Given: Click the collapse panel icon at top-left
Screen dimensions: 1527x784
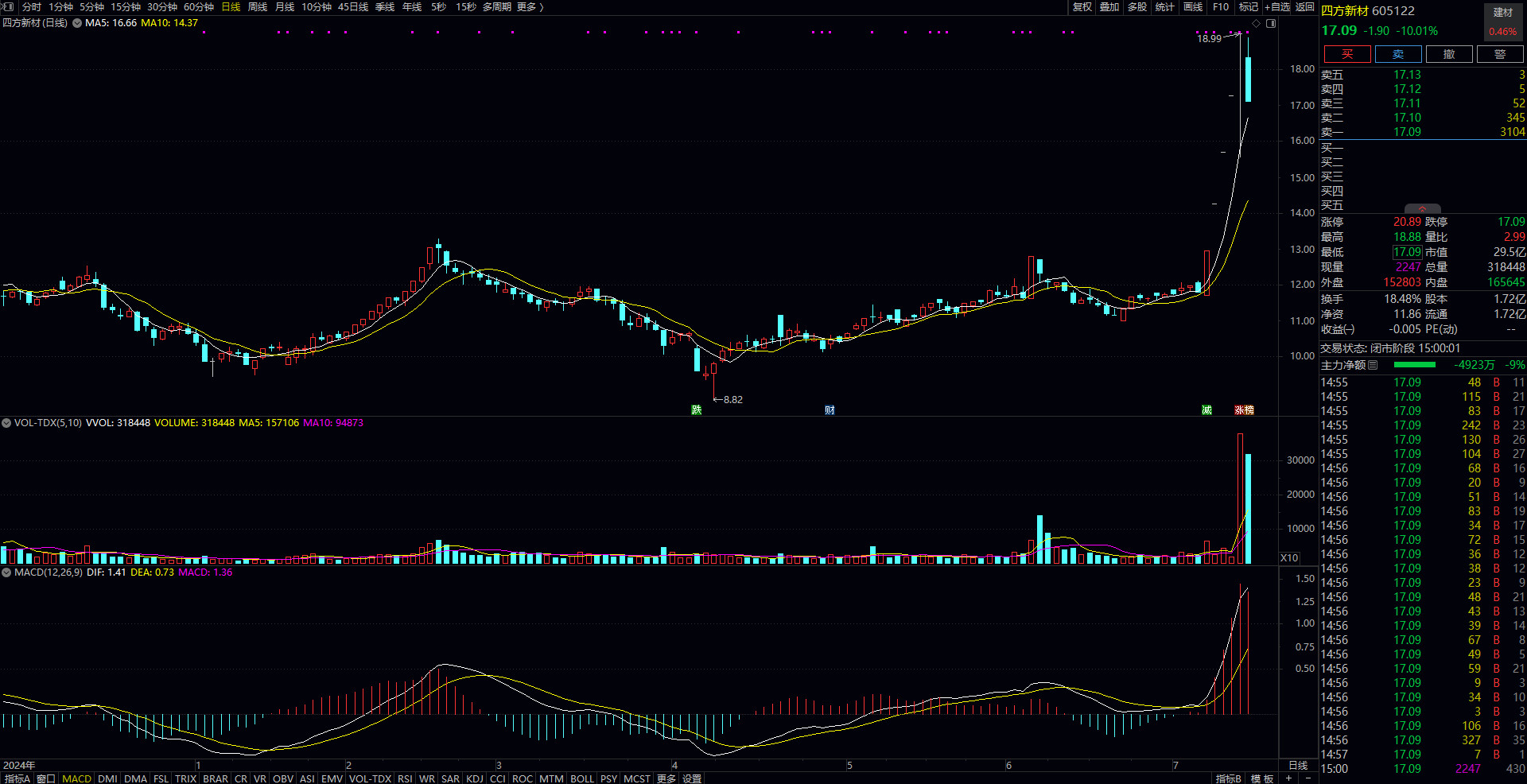Looking at the screenshot, I should [x=8, y=7].
